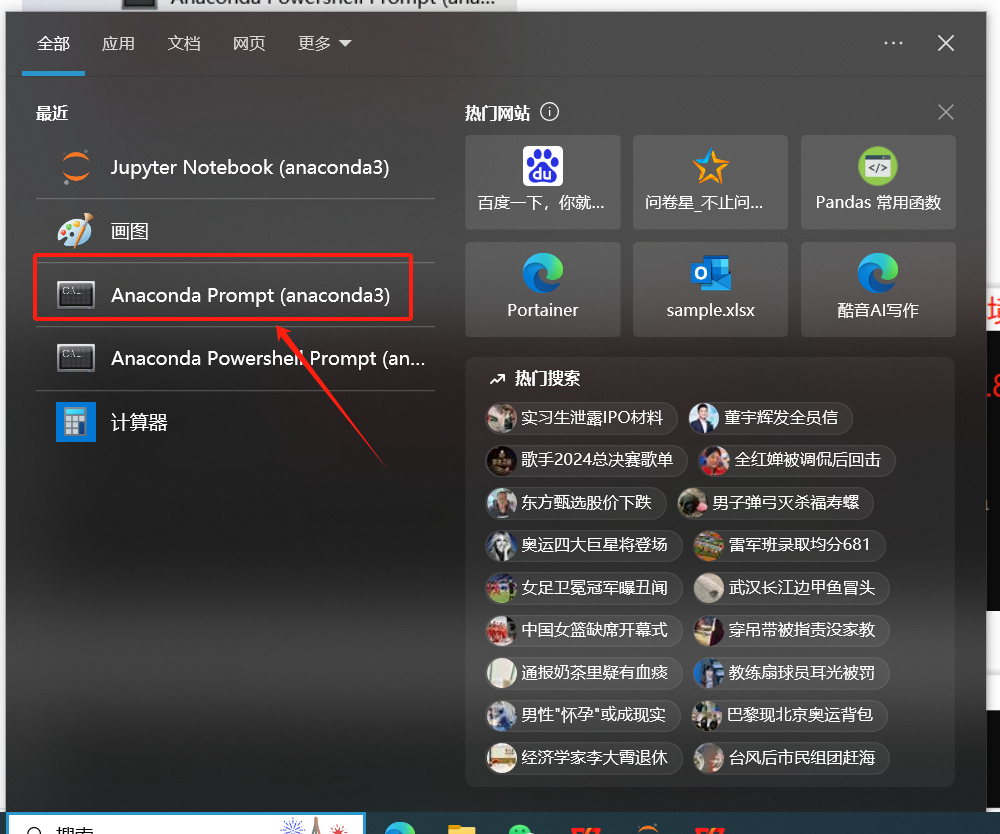Click the 歌手2024总决赛歌单 thumbnail
Screen dimensions: 1000x834
501,460
